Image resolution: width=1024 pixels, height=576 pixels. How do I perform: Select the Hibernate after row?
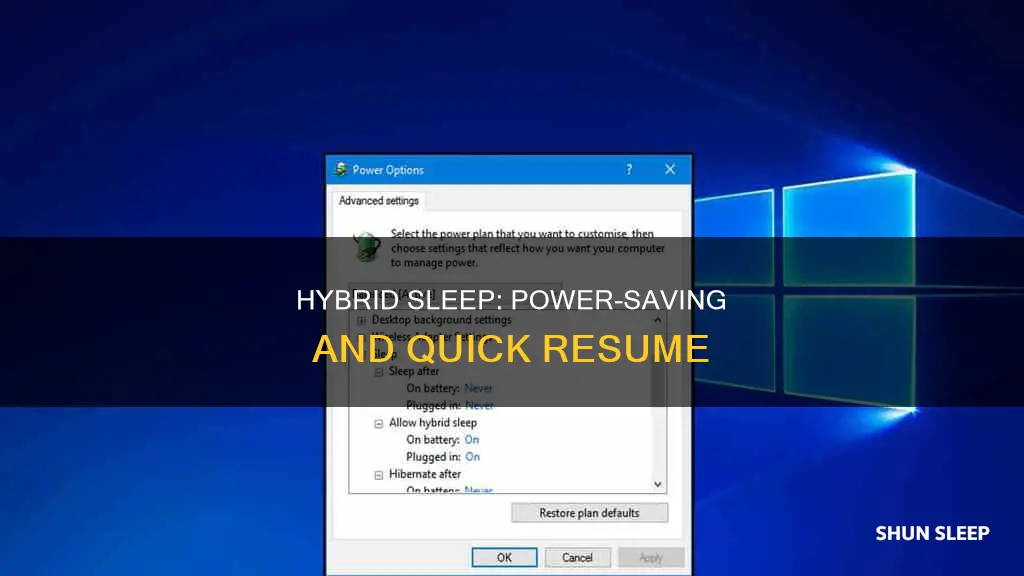pos(425,475)
